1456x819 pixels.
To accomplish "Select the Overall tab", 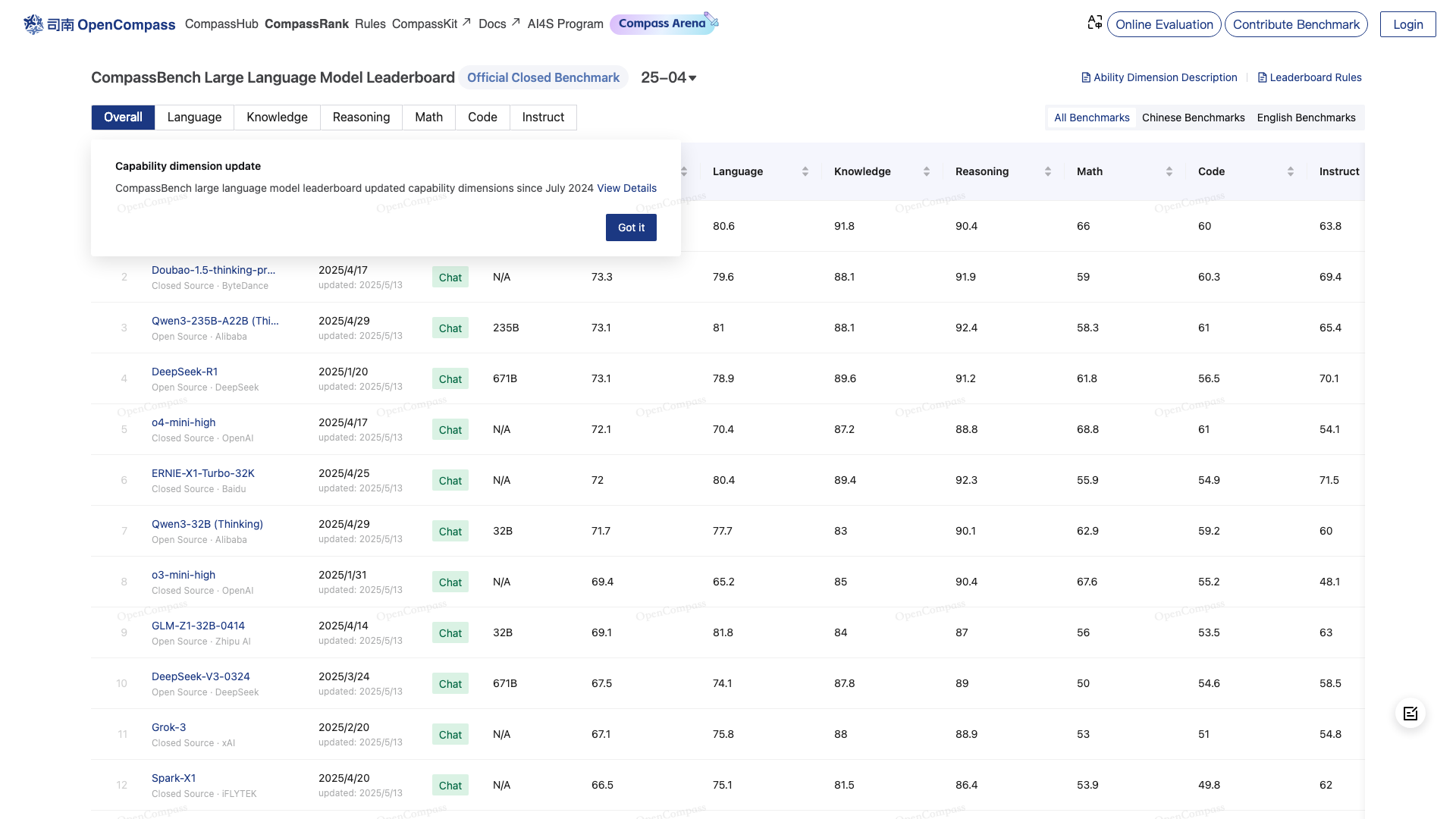I will (x=123, y=118).
